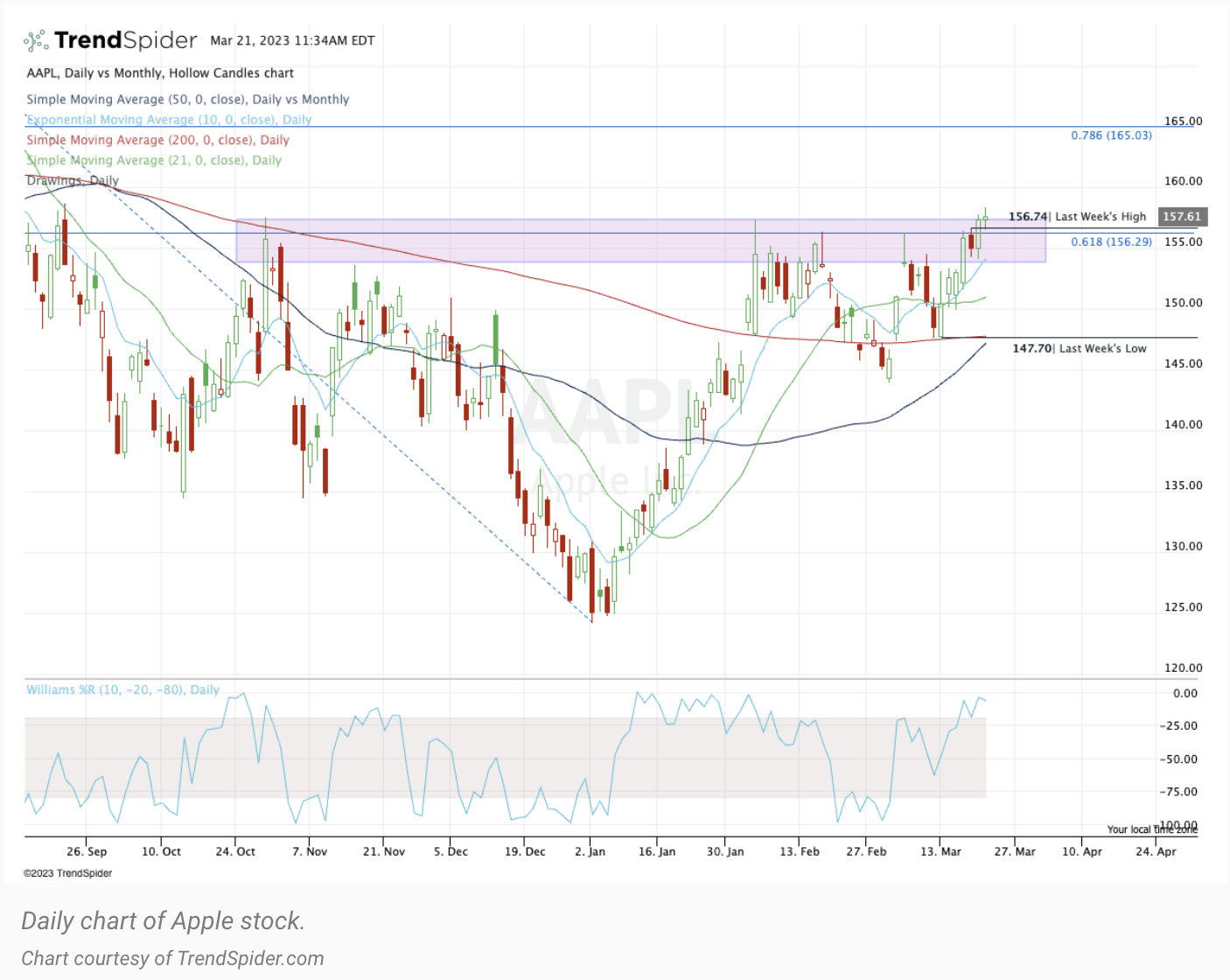Screen dimensions: 1230x980
Task: Click the Daily chart of Apple stock caption
Action: (x=163, y=921)
